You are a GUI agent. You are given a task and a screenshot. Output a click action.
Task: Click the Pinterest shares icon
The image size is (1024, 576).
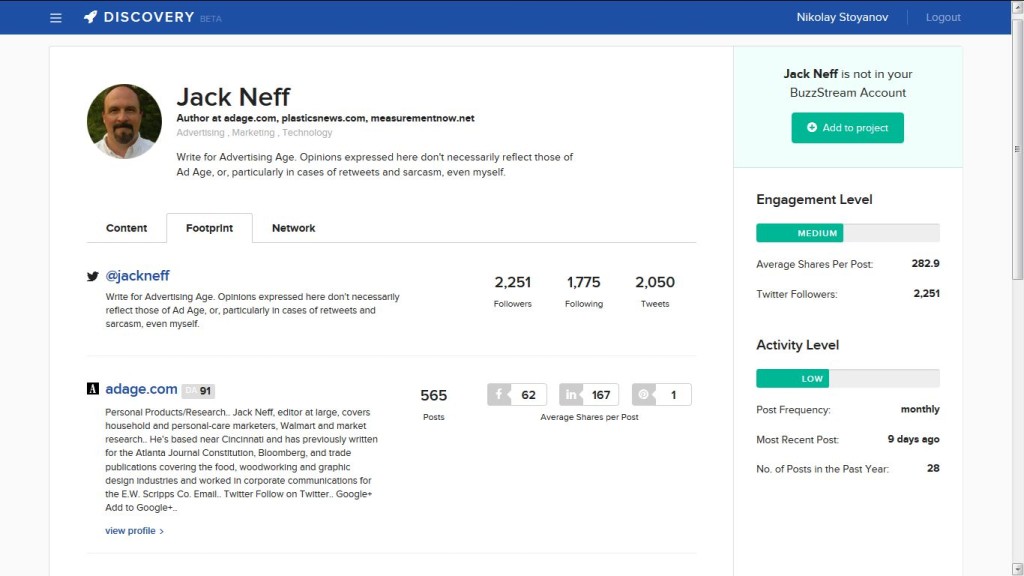pyautogui.click(x=644, y=395)
